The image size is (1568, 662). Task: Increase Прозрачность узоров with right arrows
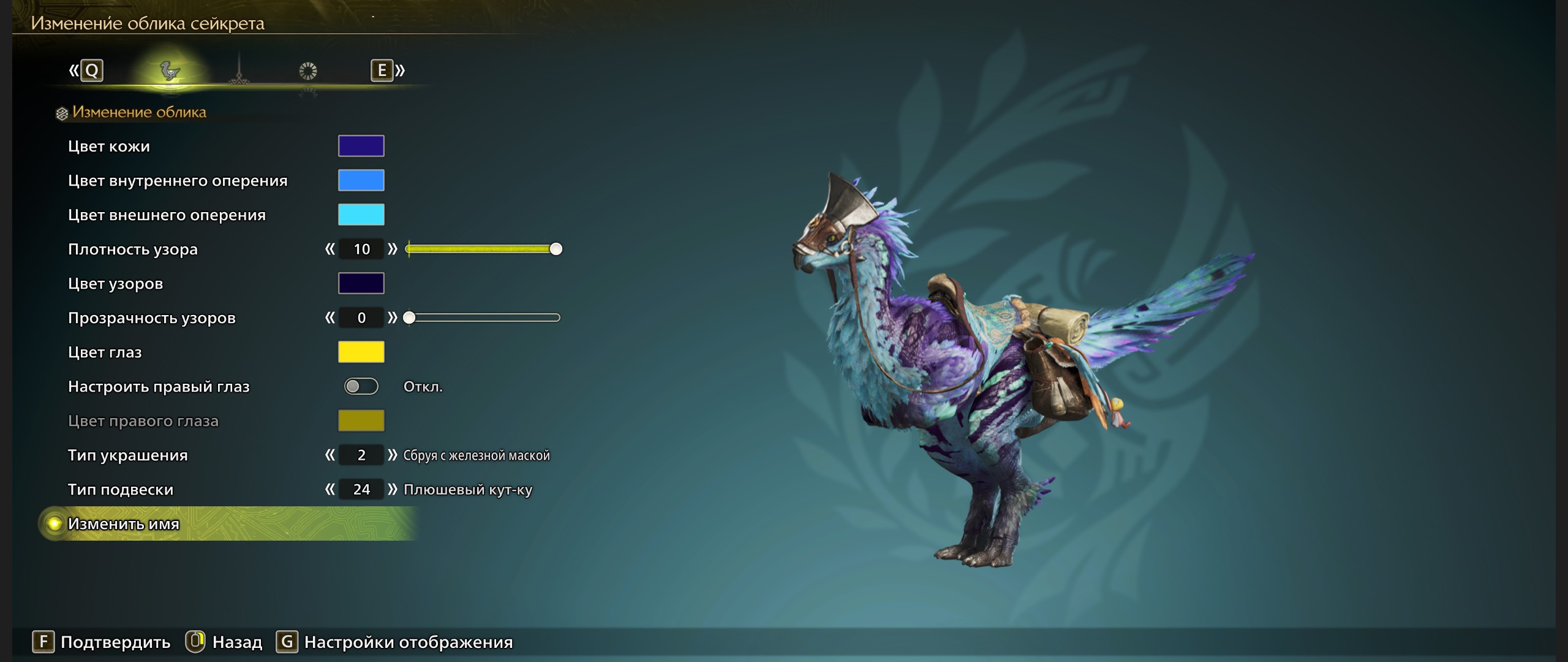pyautogui.click(x=393, y=318)
